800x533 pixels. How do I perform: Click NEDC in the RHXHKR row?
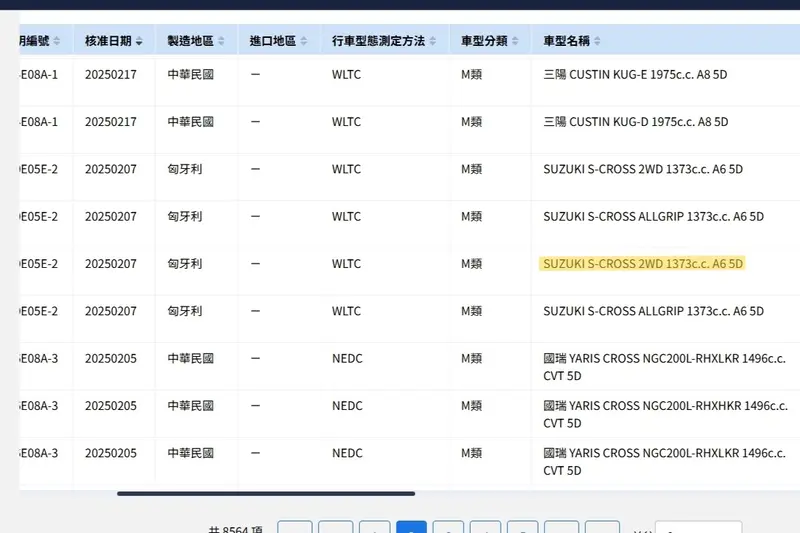(x=347, y=406)
